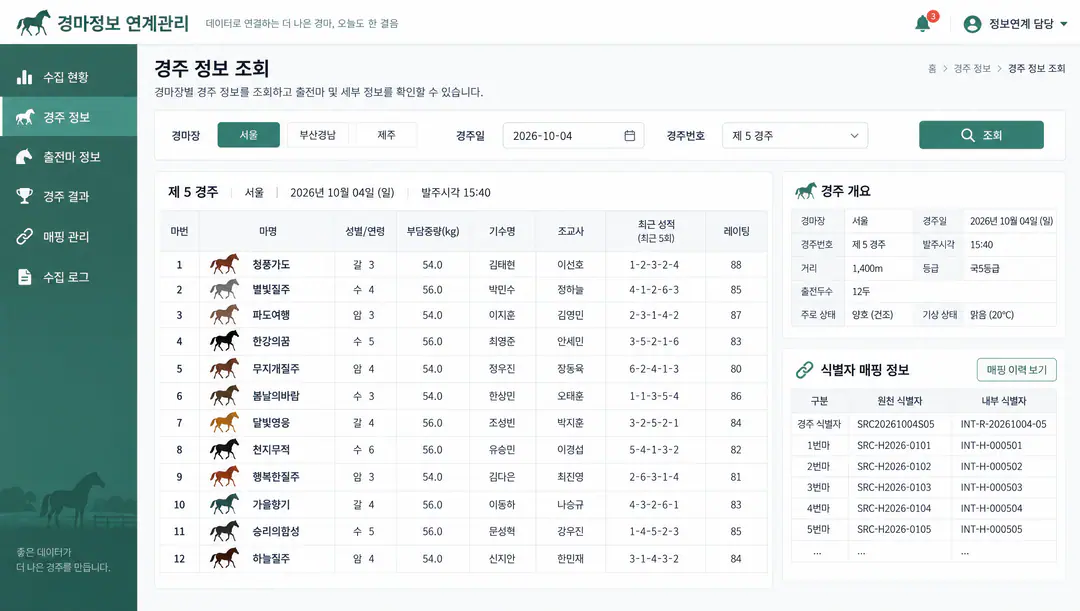
Task: Click the bar chart icon beside 수집 현황
Action: tap(24, 77)
